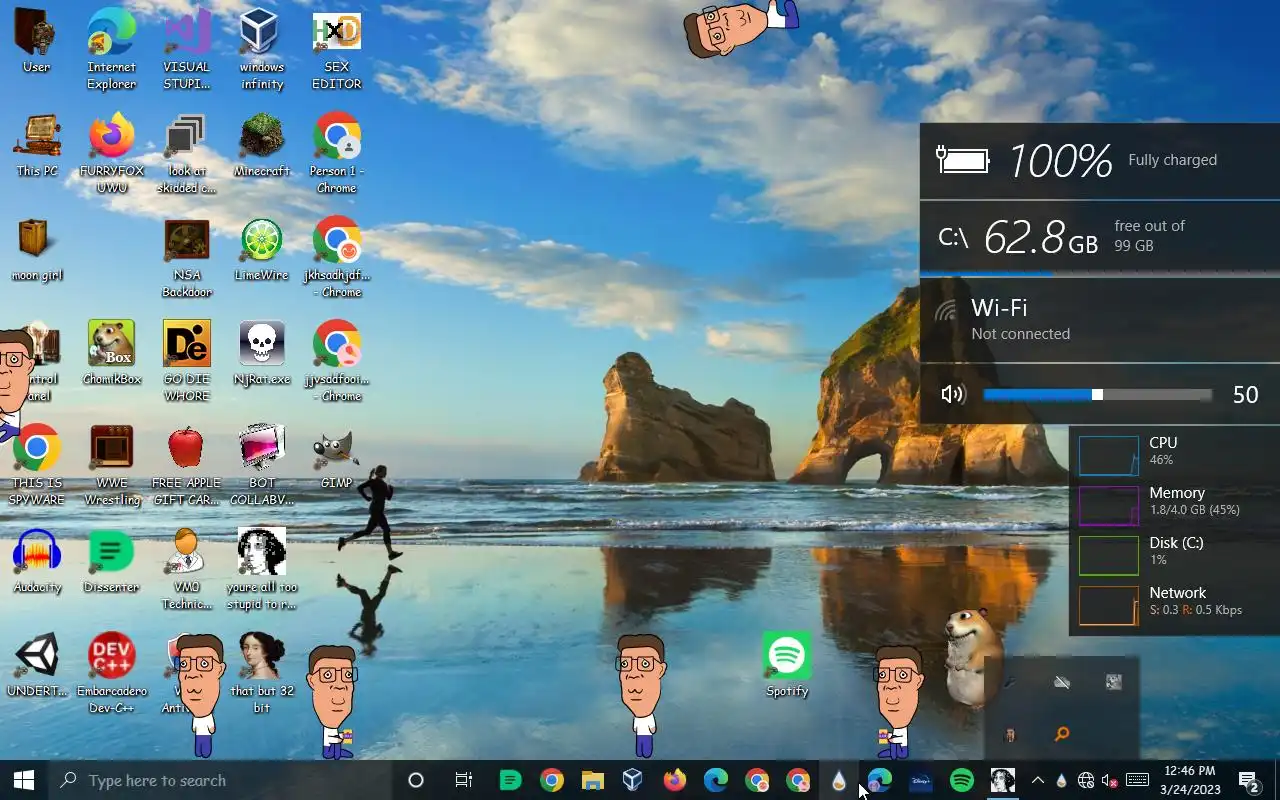Click the crossed-out cloud icon in hidden icons popup

click(1062, 682)
